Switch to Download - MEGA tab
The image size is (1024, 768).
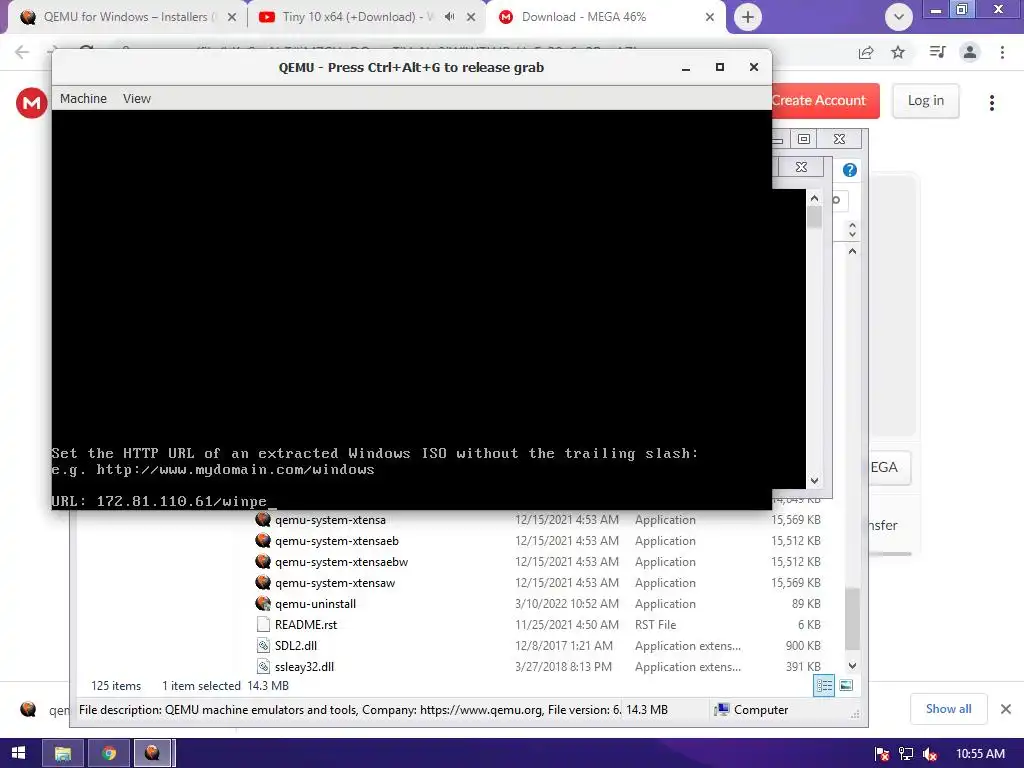(x=605, y=17)
